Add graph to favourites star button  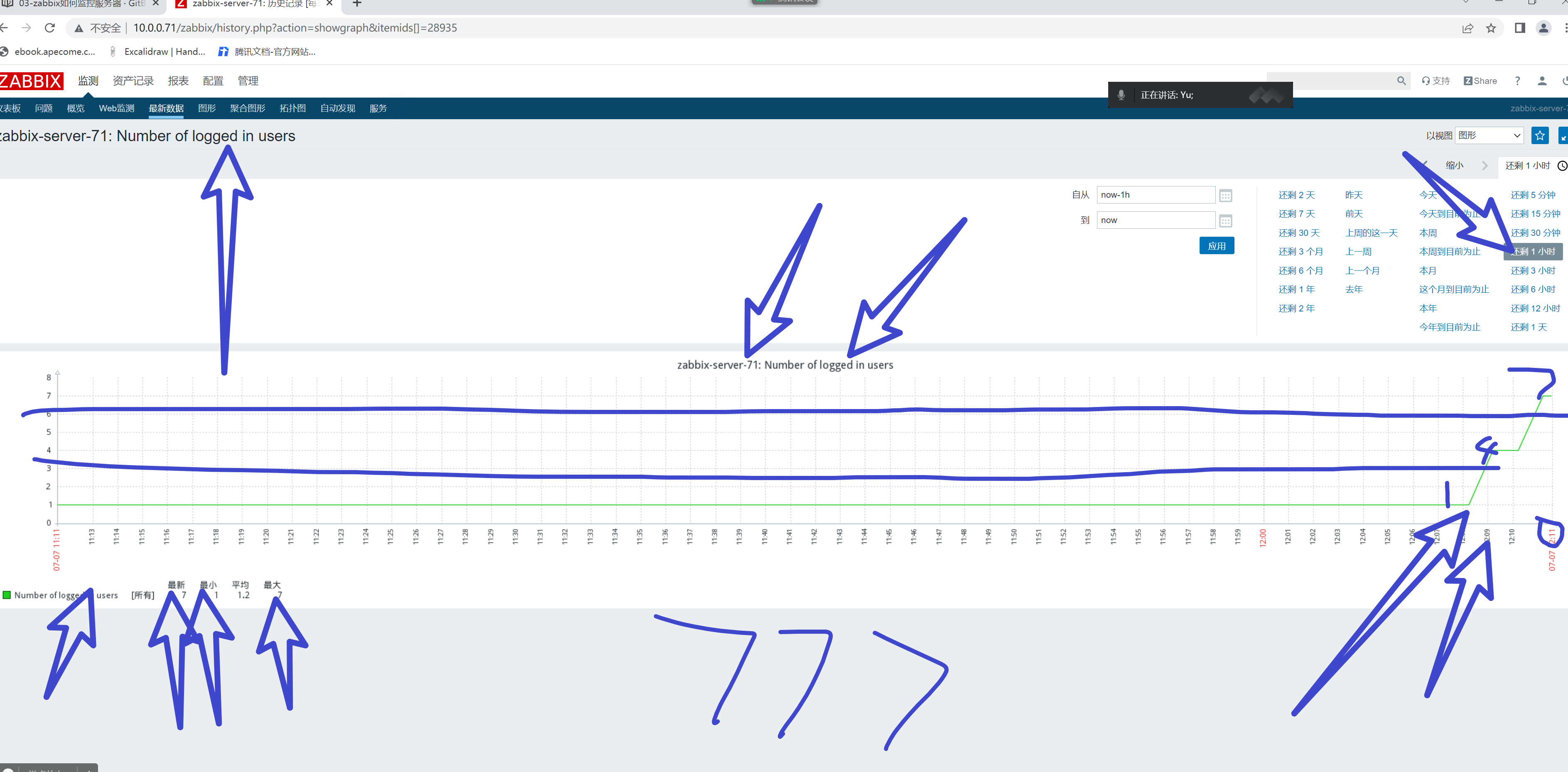tap(1540, 135)
